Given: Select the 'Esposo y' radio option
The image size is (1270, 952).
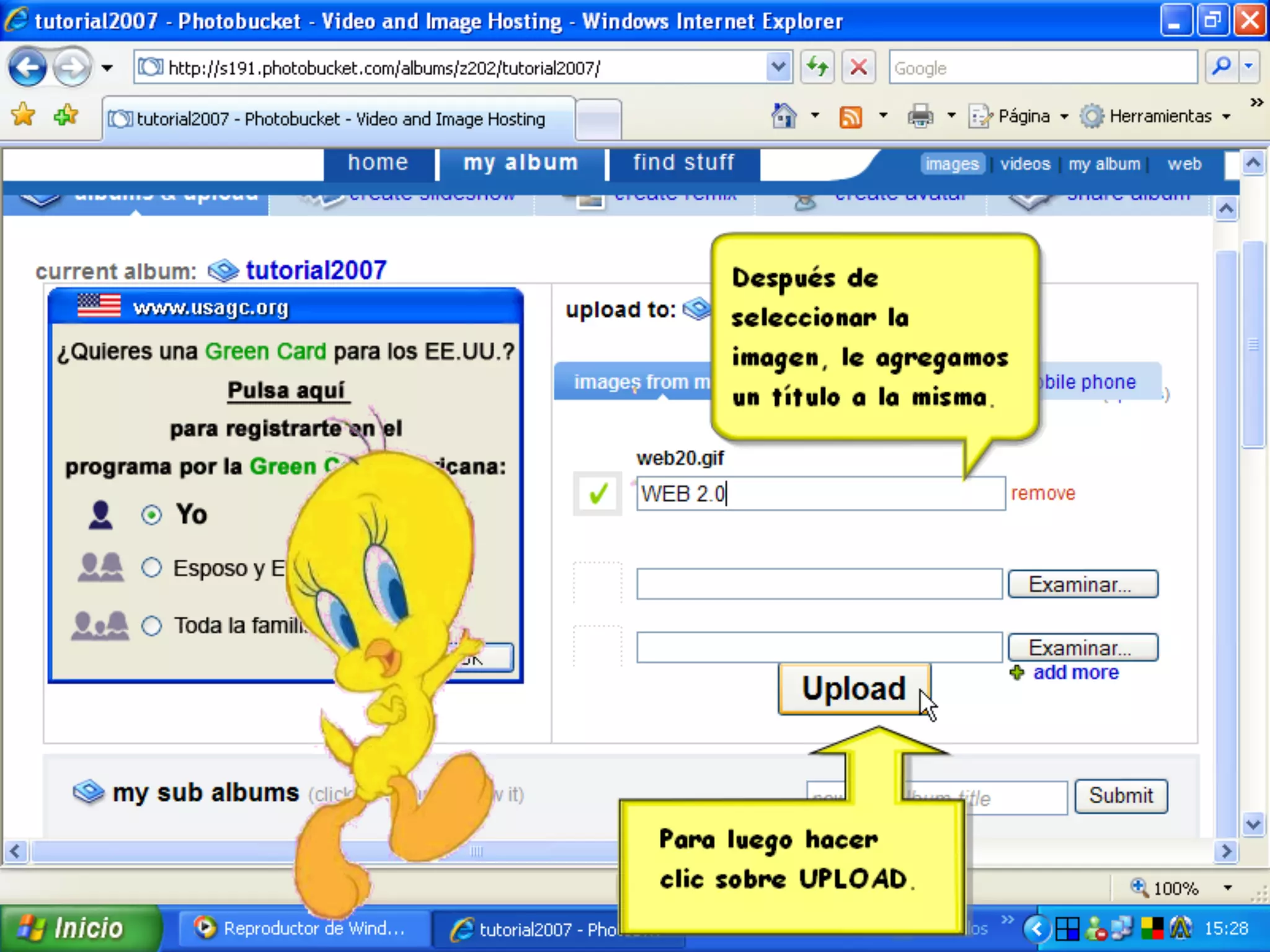Looking at the screenshot, I should [151, 568].
